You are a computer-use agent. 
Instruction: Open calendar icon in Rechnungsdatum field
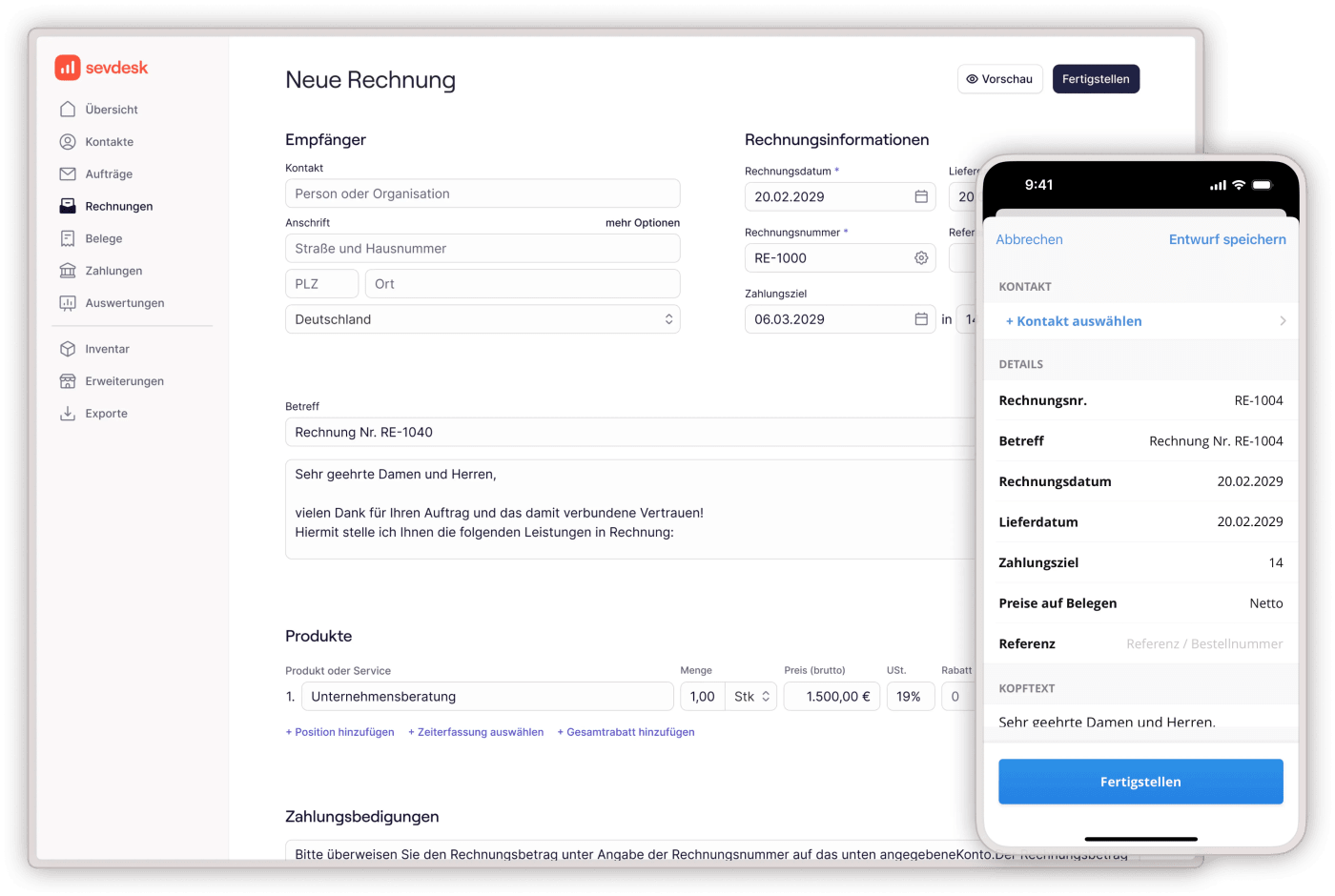tap(921, 196)
